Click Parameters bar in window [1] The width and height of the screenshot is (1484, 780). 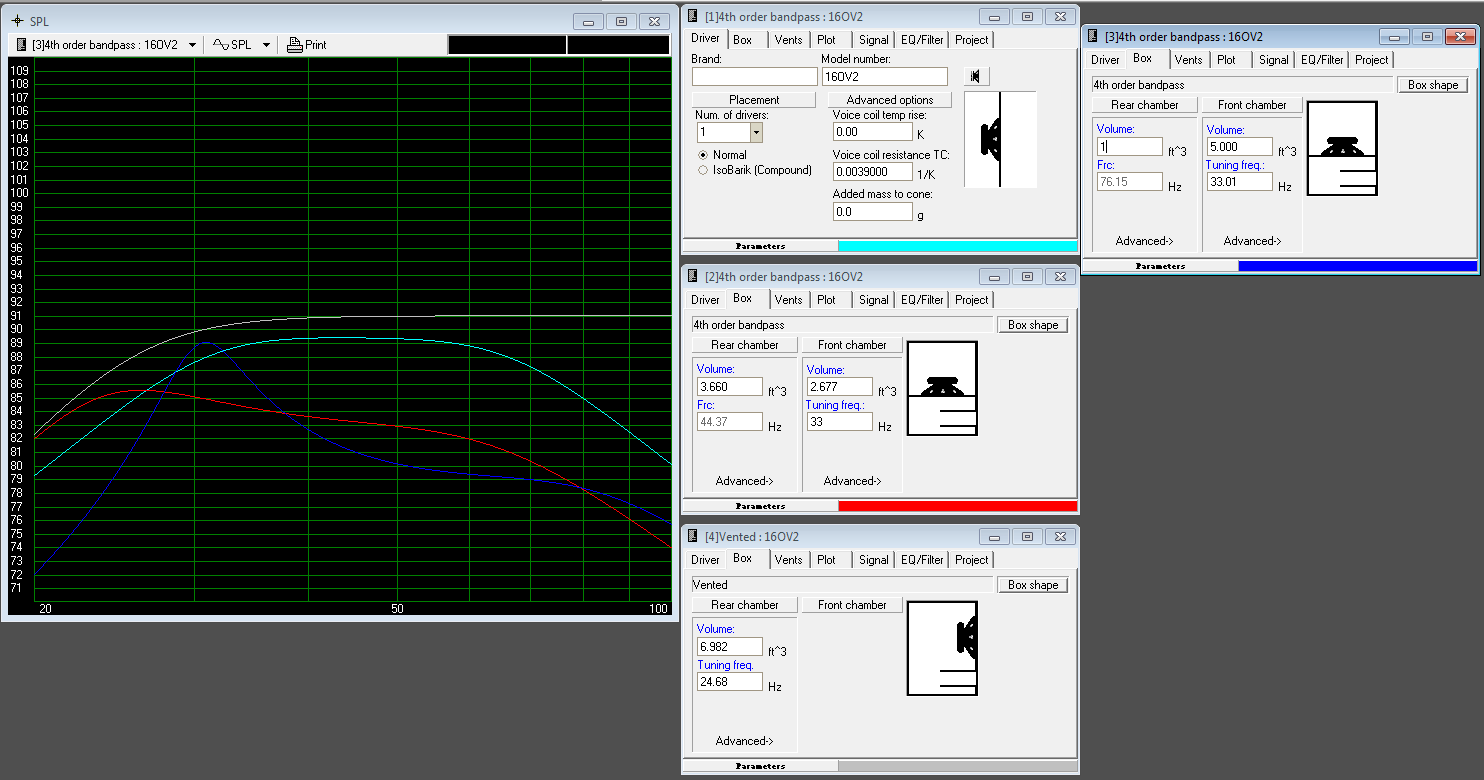click(x=760, y=246)
